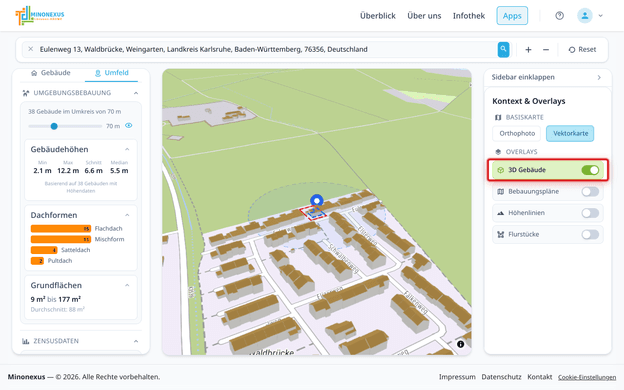The image size is (624, 390).
Task: Click the Flachdach orange bar
Action: 61,228
